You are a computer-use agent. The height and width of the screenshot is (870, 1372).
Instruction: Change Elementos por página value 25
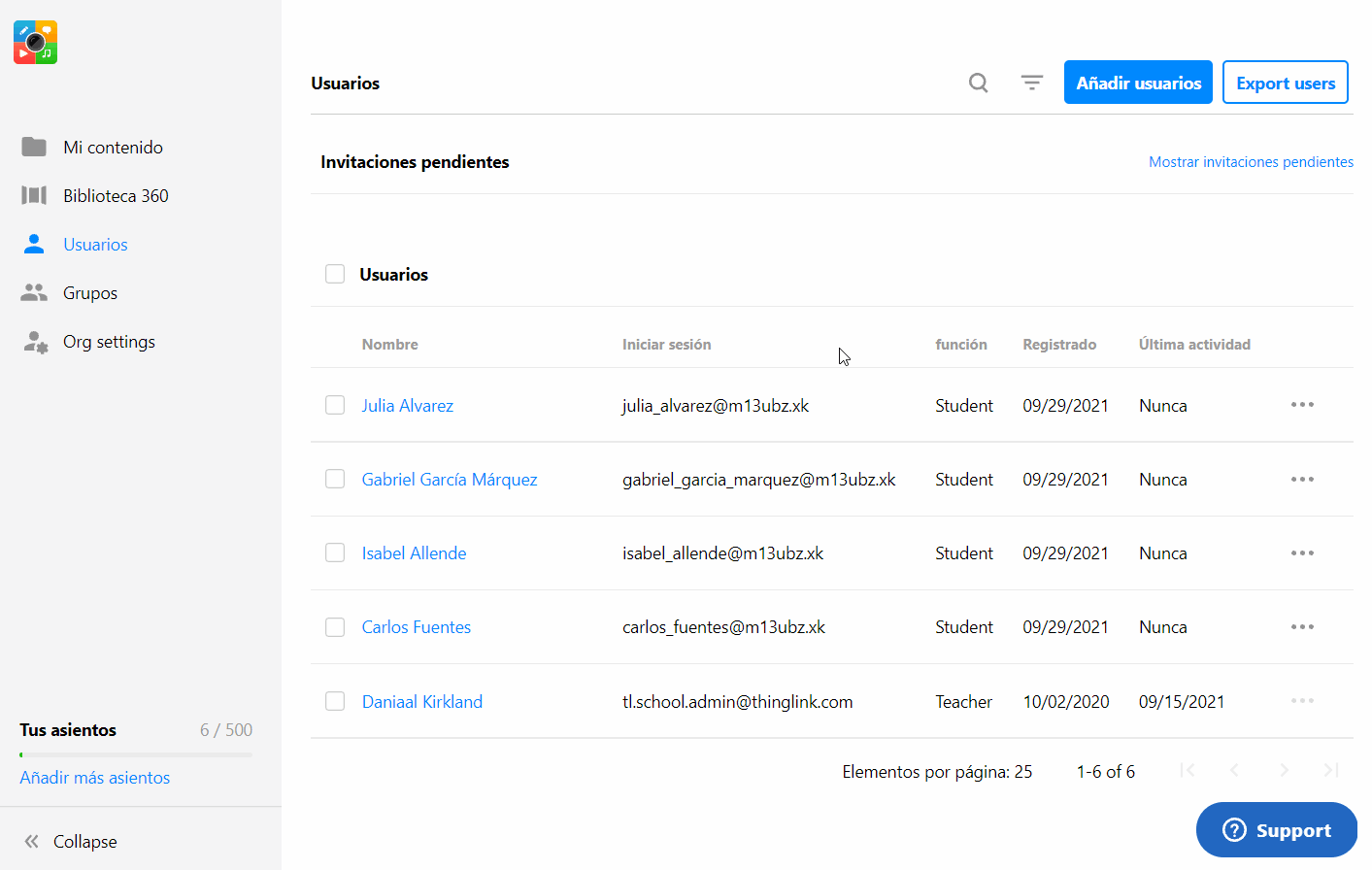click(x=1023, y=772)
